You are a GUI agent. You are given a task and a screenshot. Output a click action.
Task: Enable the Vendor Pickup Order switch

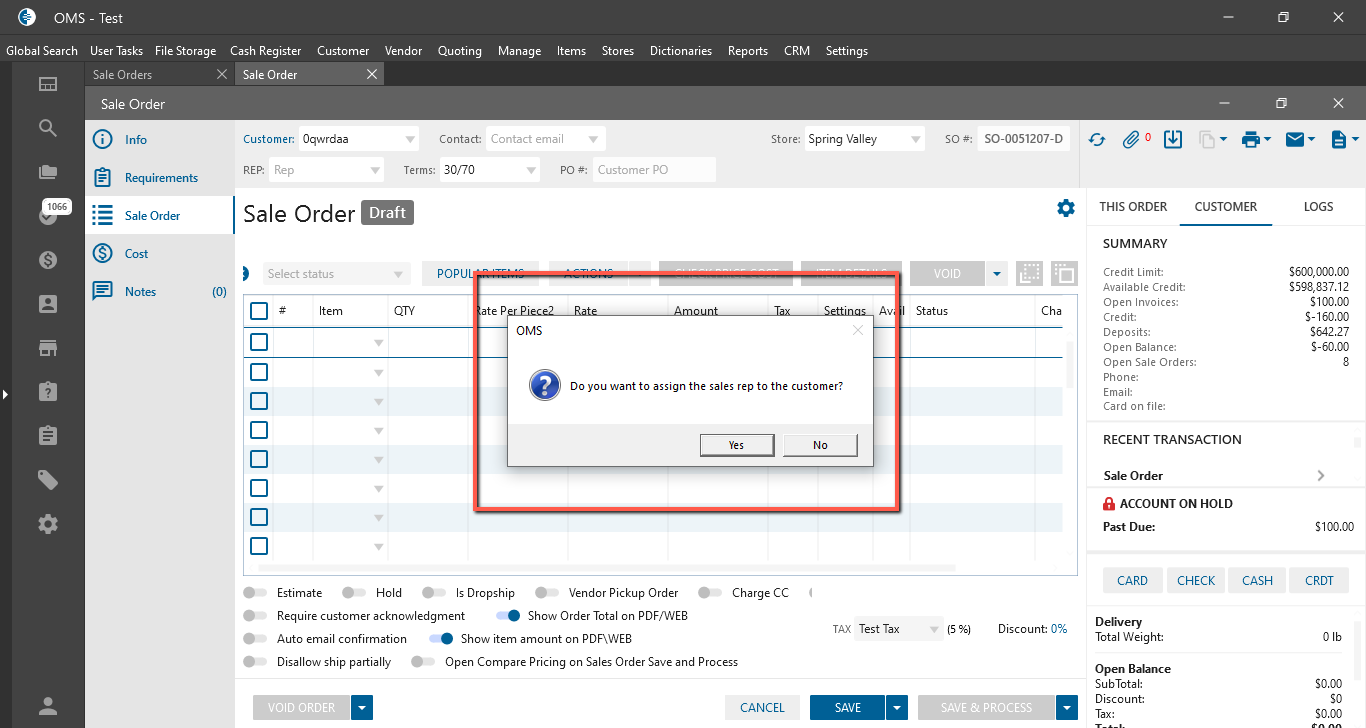click(547, 593)
